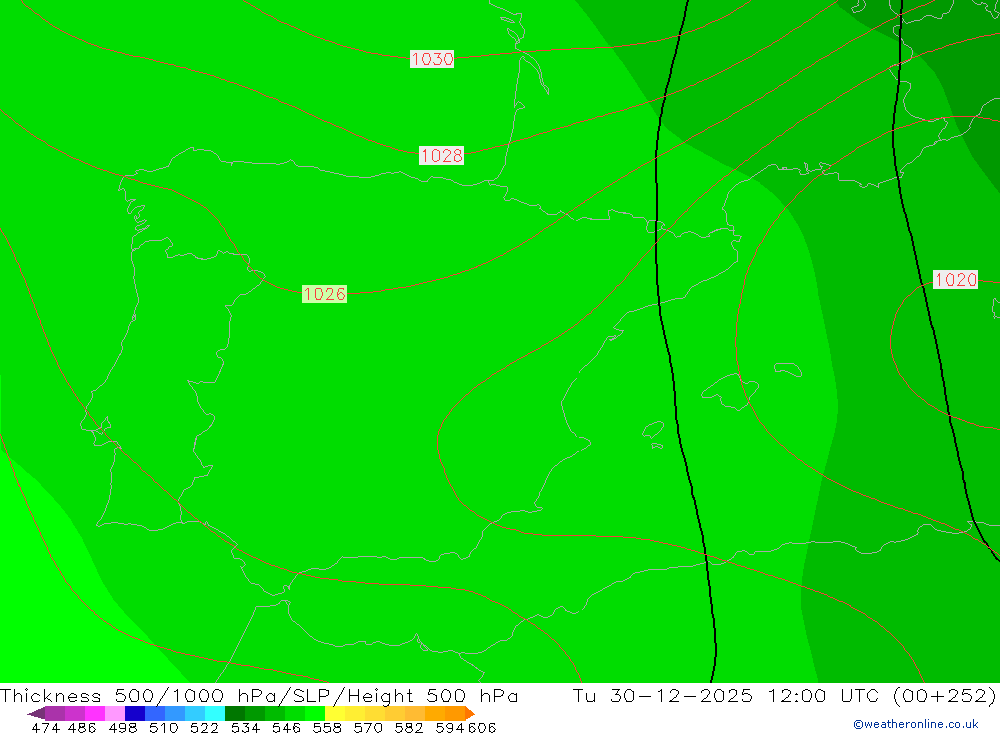The image size is (1000, 733).
Task: Click the 474 legend value
Action: tap(45, 727)
